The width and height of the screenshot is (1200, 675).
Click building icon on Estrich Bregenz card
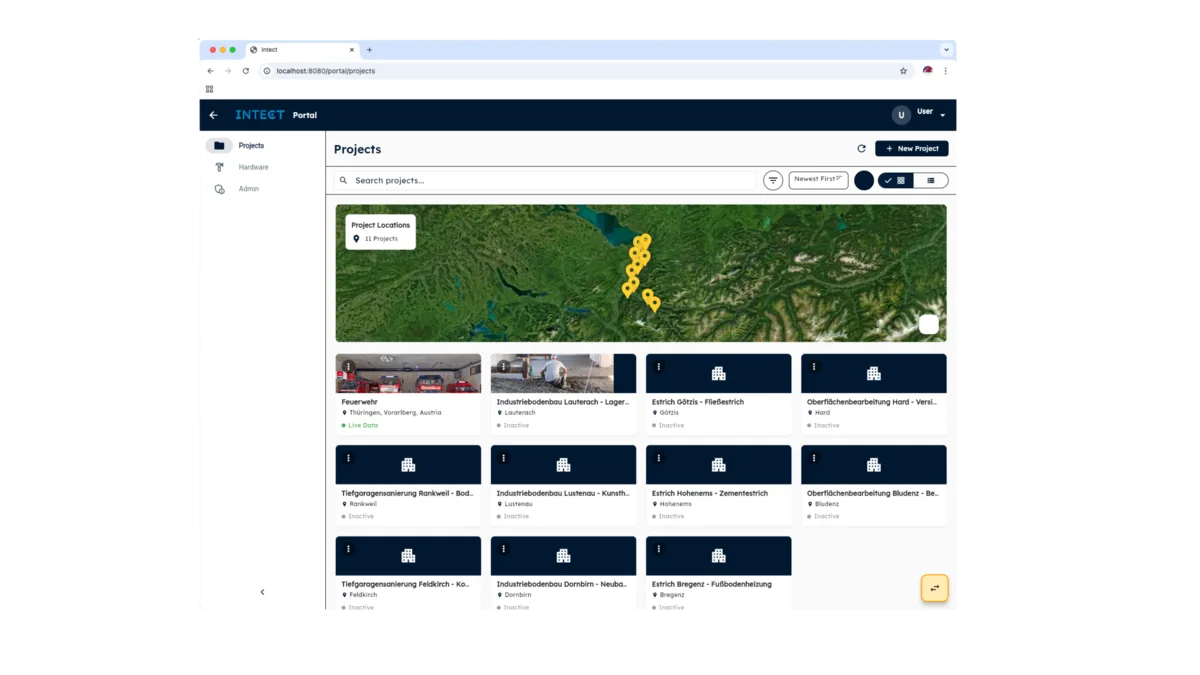coord(718,556)
